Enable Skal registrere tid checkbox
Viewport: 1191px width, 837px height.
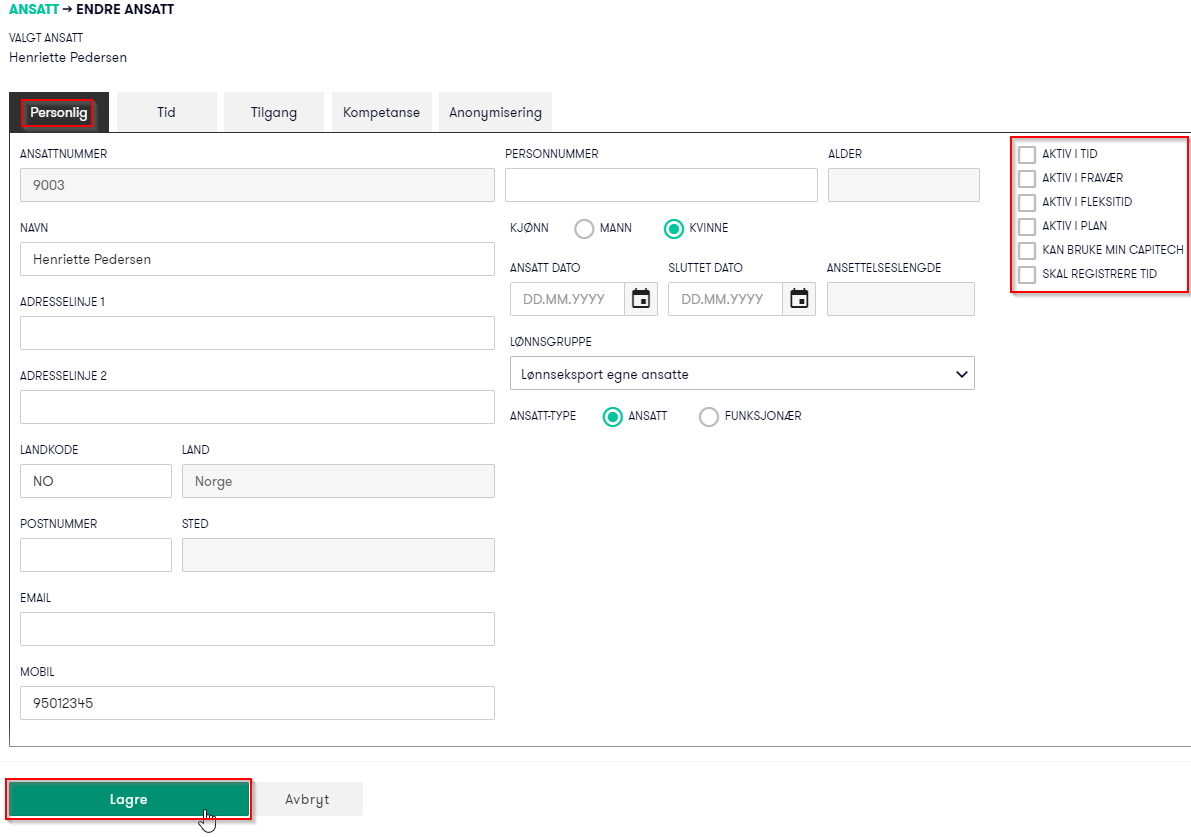click(x=1027, y=274)
